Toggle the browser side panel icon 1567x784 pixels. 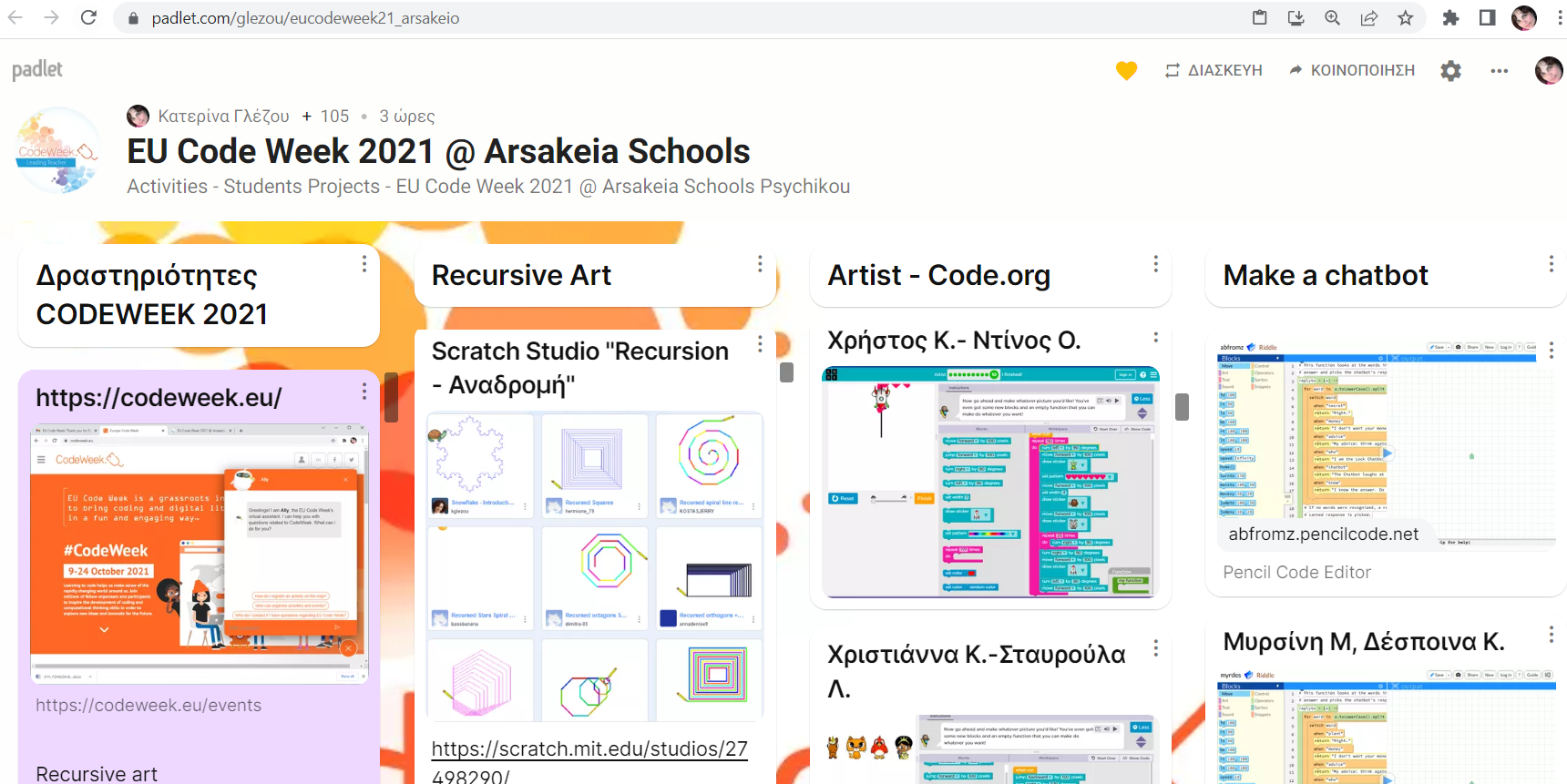pos(1488,17)
